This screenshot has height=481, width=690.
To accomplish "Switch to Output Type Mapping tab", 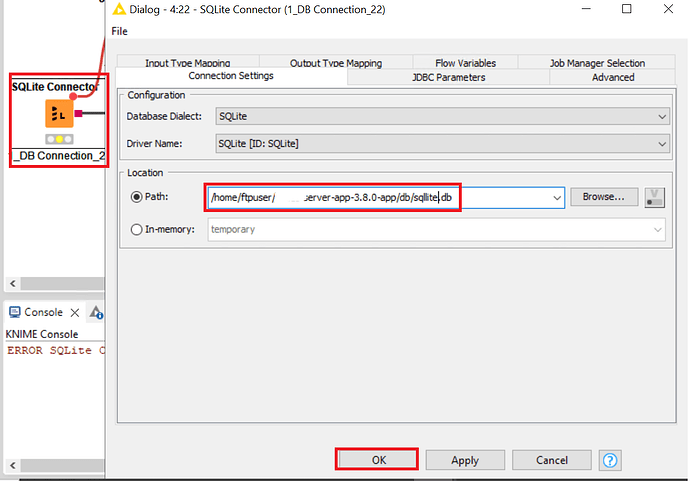I will click(x=336, y=63).
